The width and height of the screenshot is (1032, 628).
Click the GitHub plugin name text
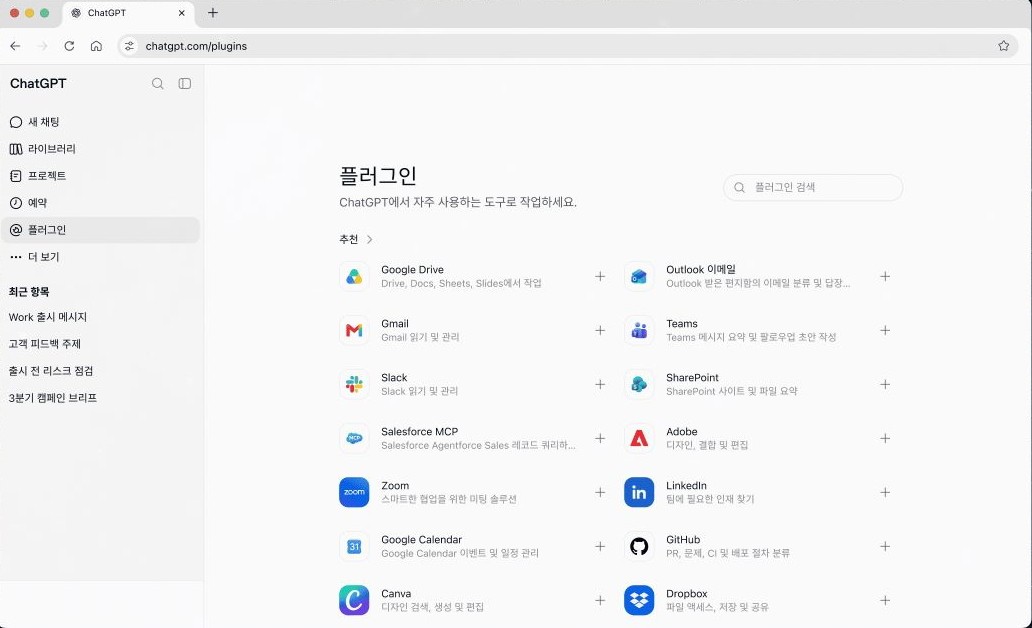tap(683, 540)
